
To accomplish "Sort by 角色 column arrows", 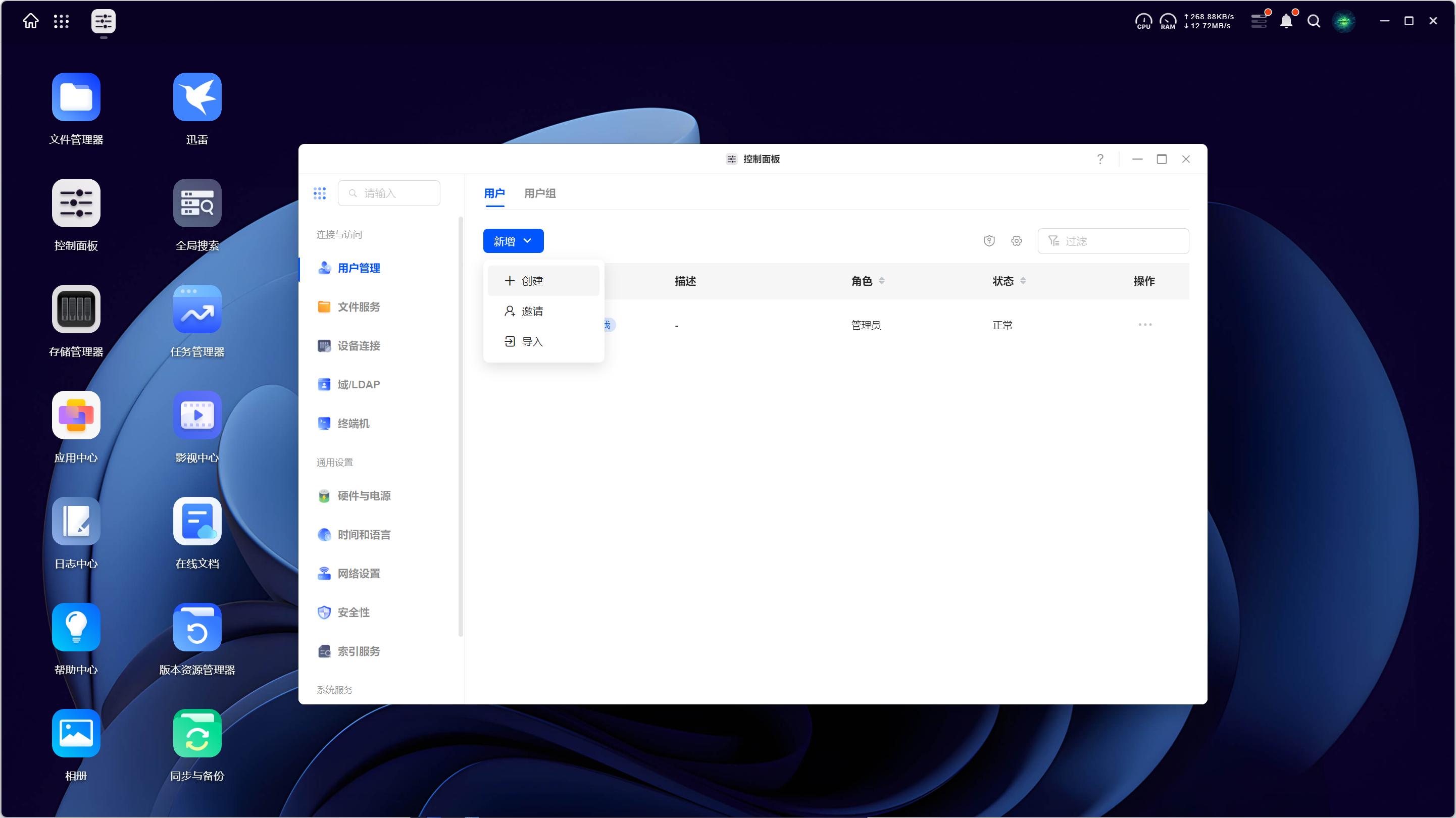I will (882, 281).
